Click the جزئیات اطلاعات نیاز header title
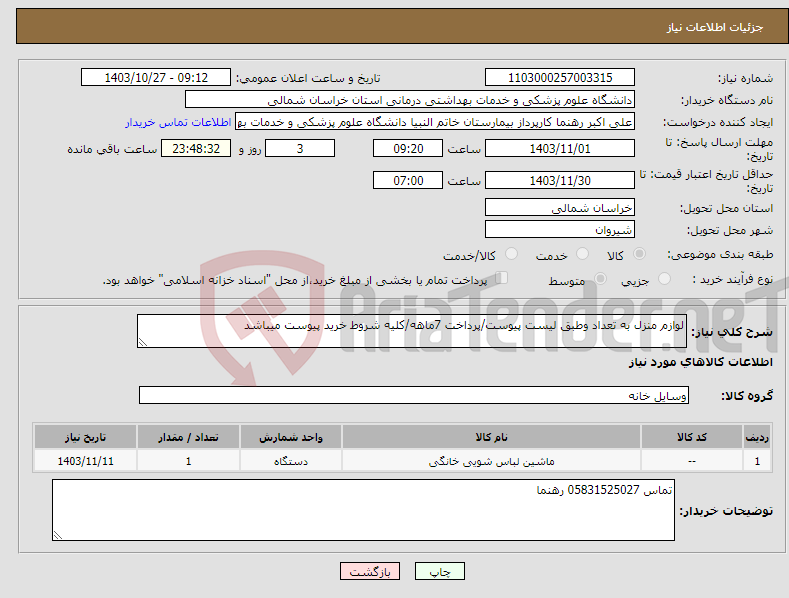789x598 pixels. pos(715,27)
